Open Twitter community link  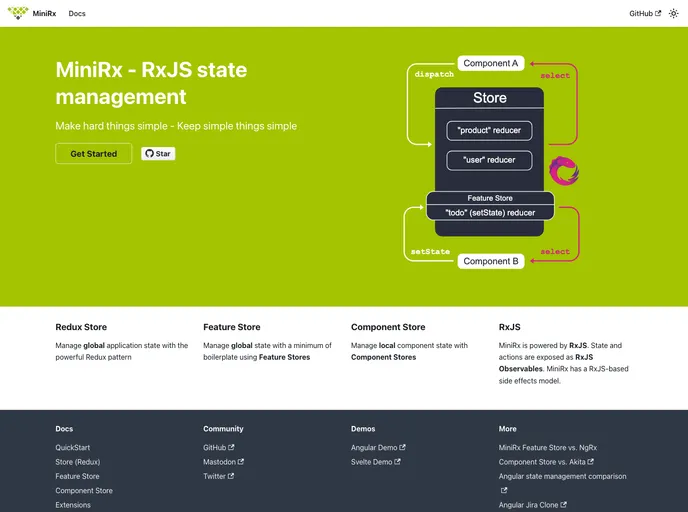219,476
